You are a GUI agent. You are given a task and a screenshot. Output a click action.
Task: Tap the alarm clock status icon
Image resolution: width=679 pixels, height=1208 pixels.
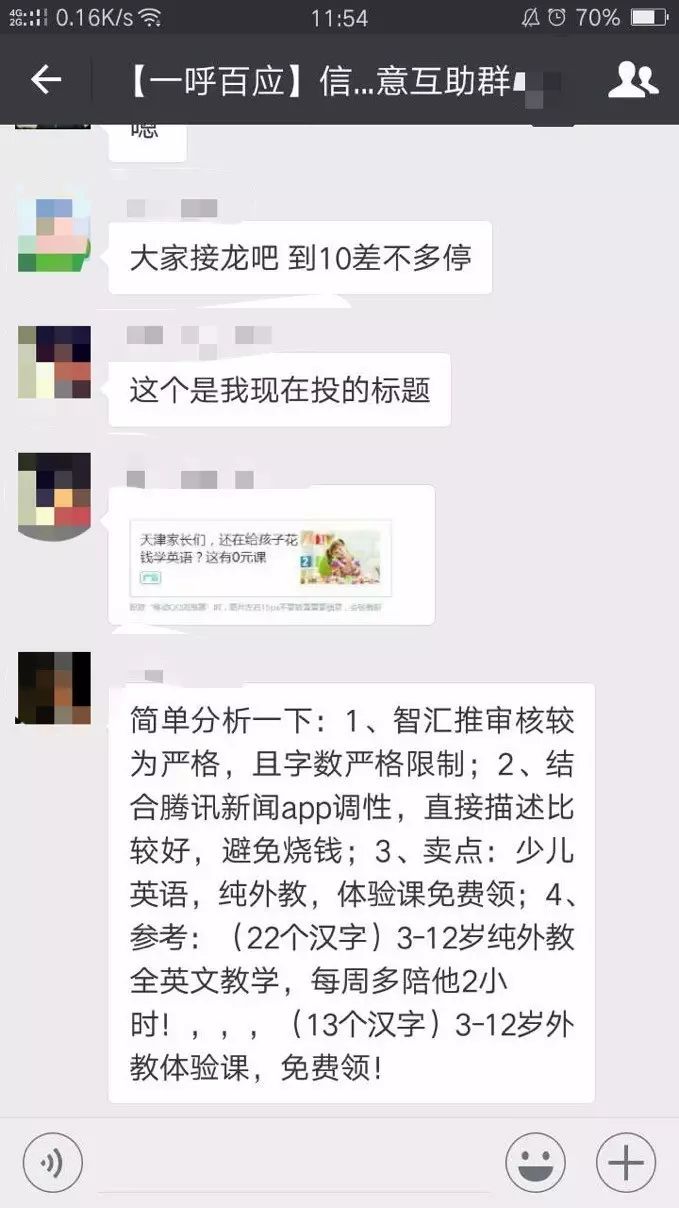point(558,18)
